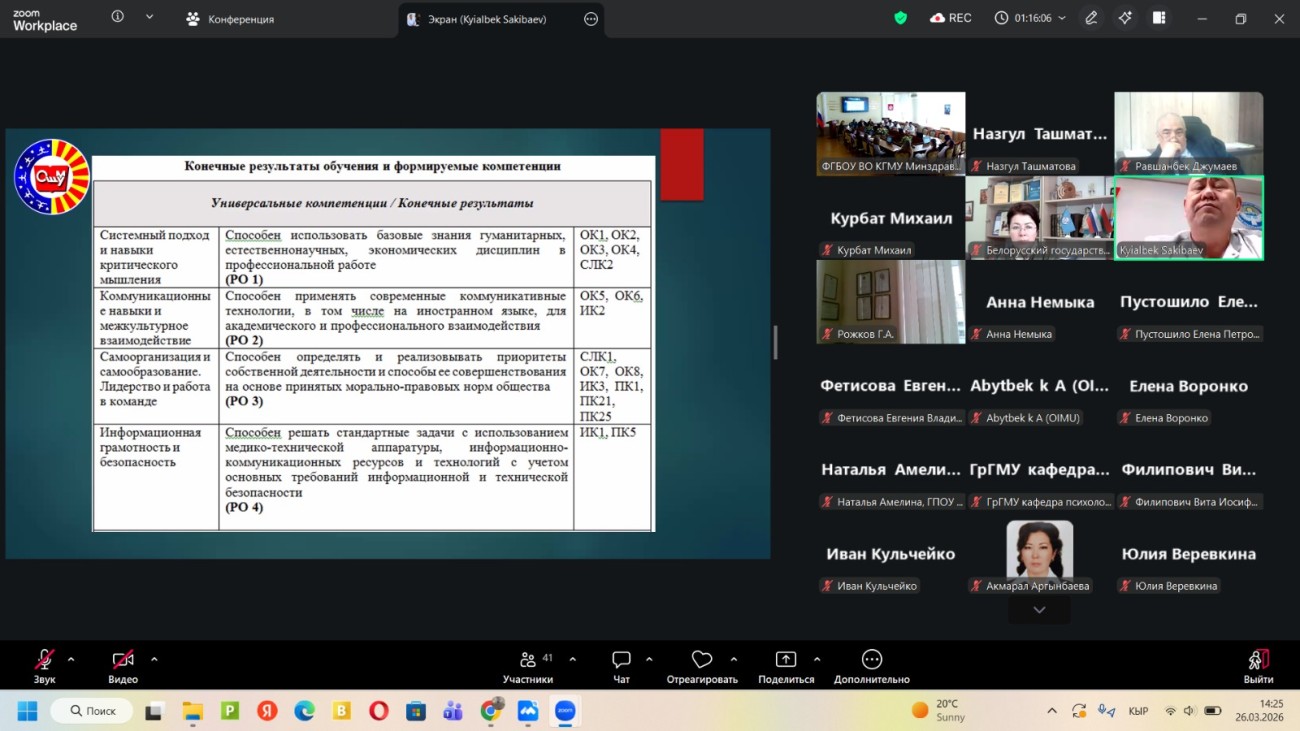
Task: Open the annotation pencil tool
Action: (x=1091, y=18)
